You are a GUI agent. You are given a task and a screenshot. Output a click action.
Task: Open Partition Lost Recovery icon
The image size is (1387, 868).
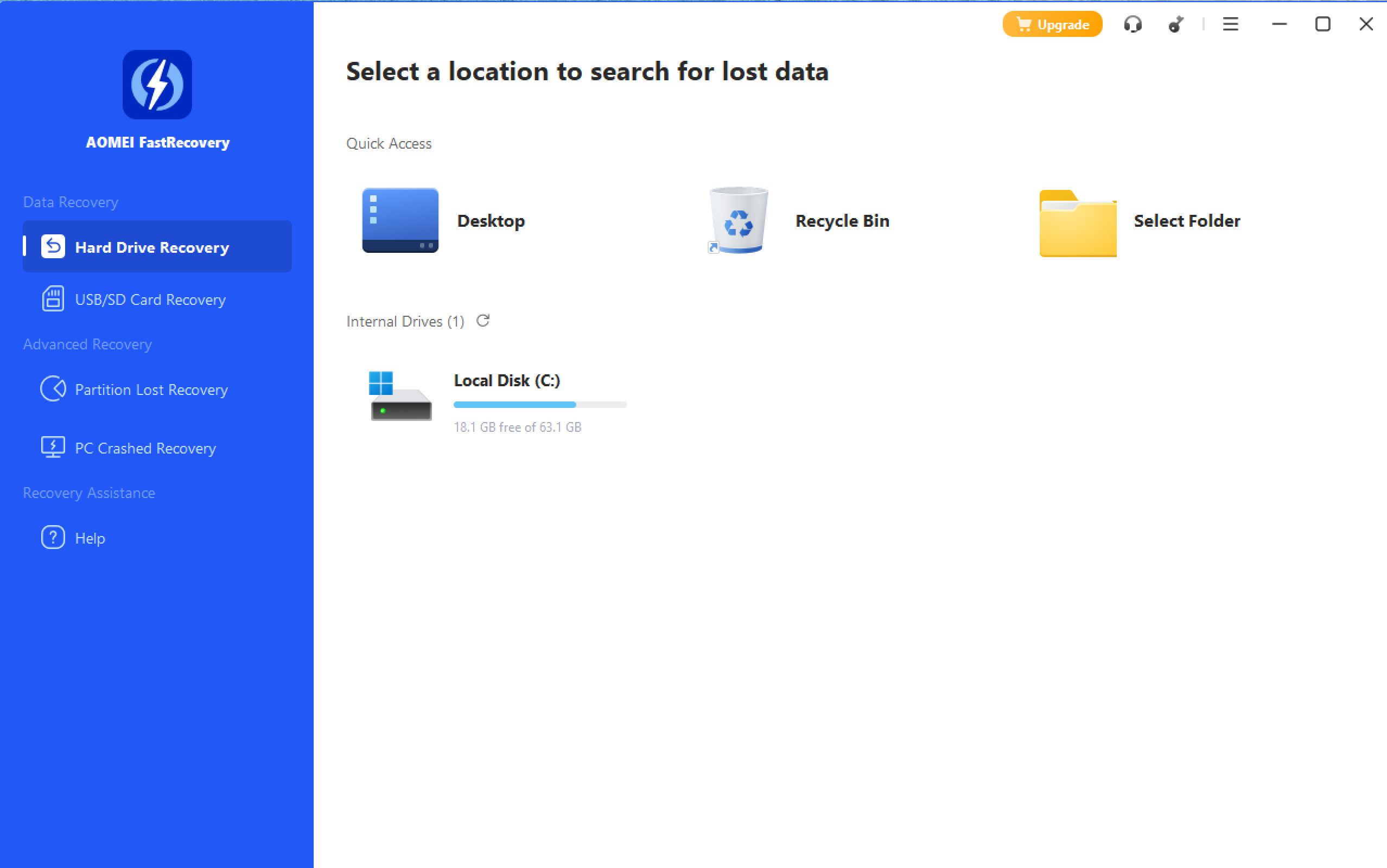(x=53, y=388)
